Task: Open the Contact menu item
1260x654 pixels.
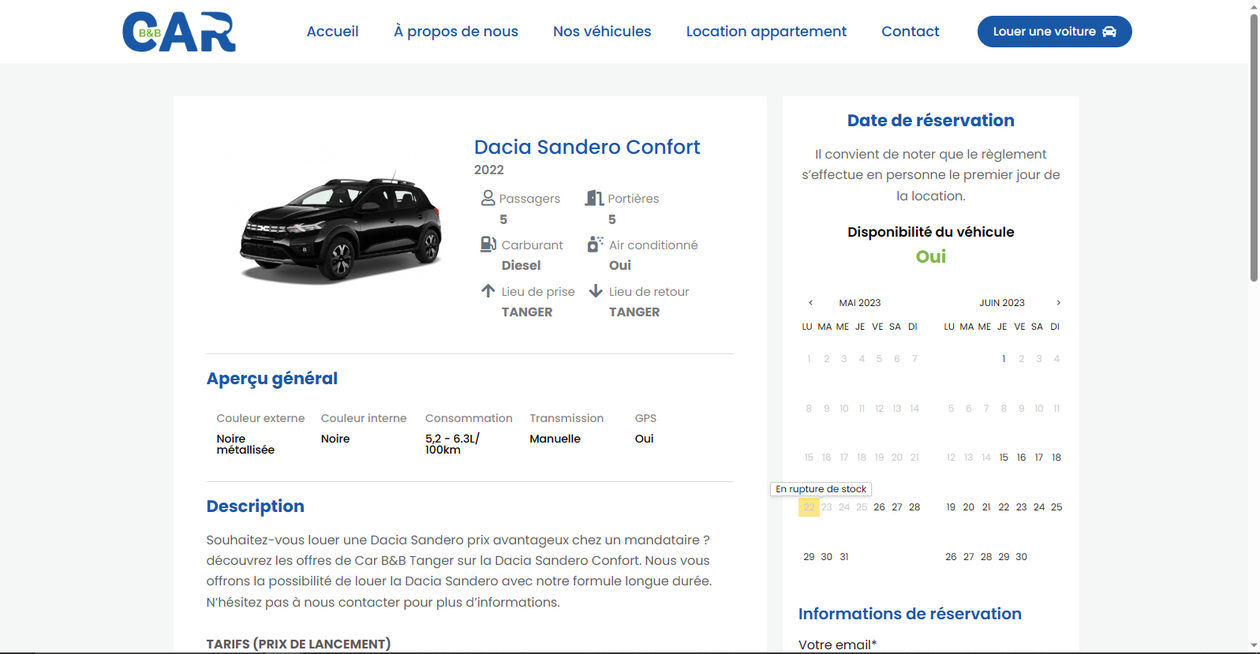Action: click(x=910, y=32)
